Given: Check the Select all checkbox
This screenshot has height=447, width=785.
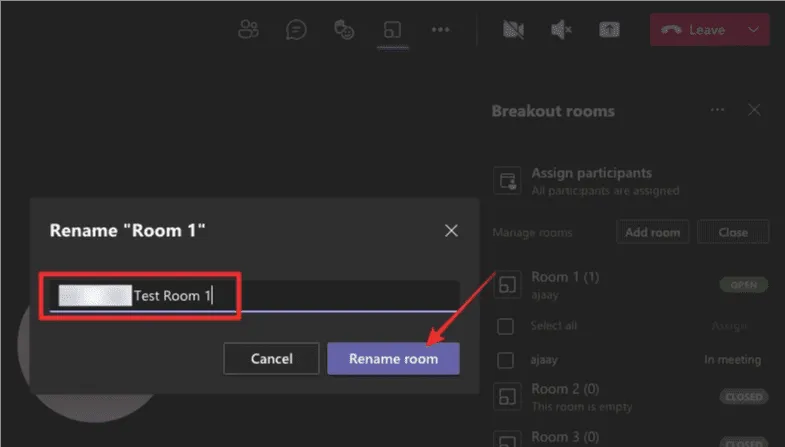Looking at the screenshot, I should pos(505,326).
